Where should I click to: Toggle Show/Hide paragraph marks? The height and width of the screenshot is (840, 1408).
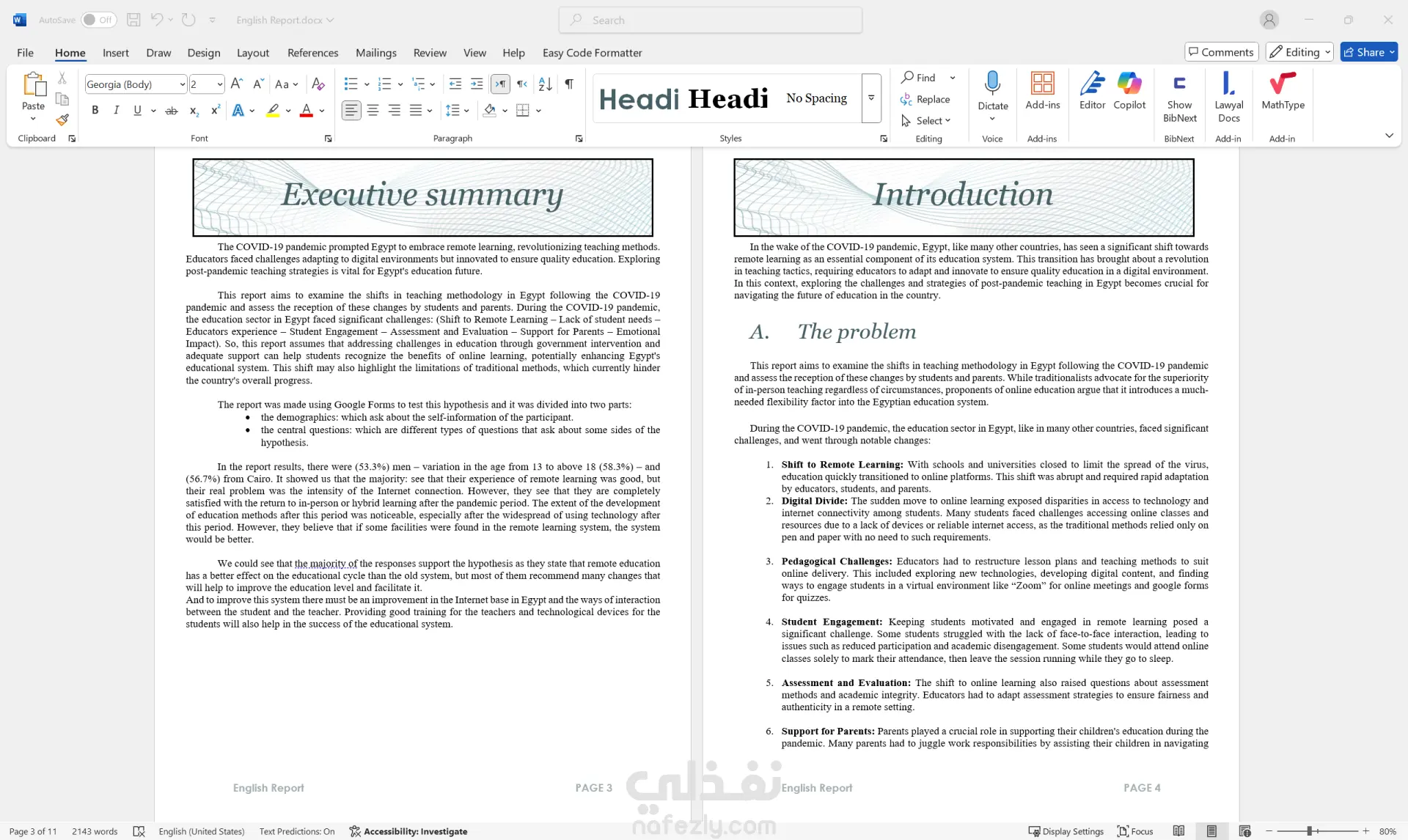569,84
